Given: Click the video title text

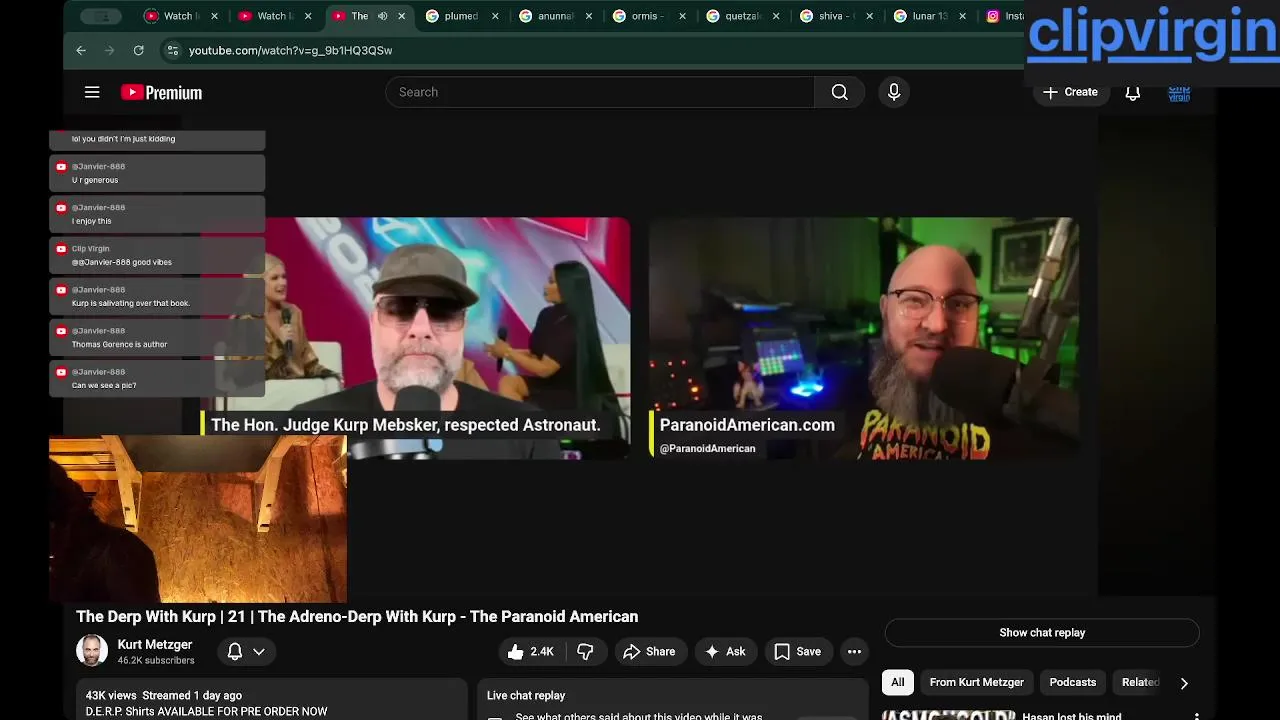Looking at the screenshot, I should tap(357, 617).
